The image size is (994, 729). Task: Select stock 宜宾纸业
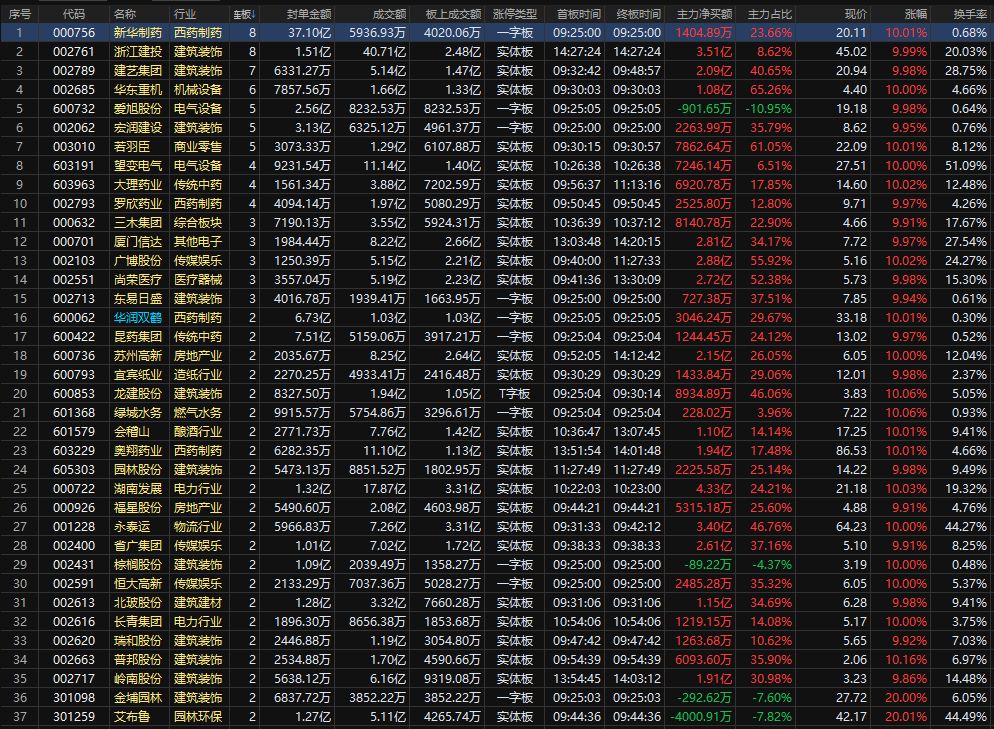(138, 375)
